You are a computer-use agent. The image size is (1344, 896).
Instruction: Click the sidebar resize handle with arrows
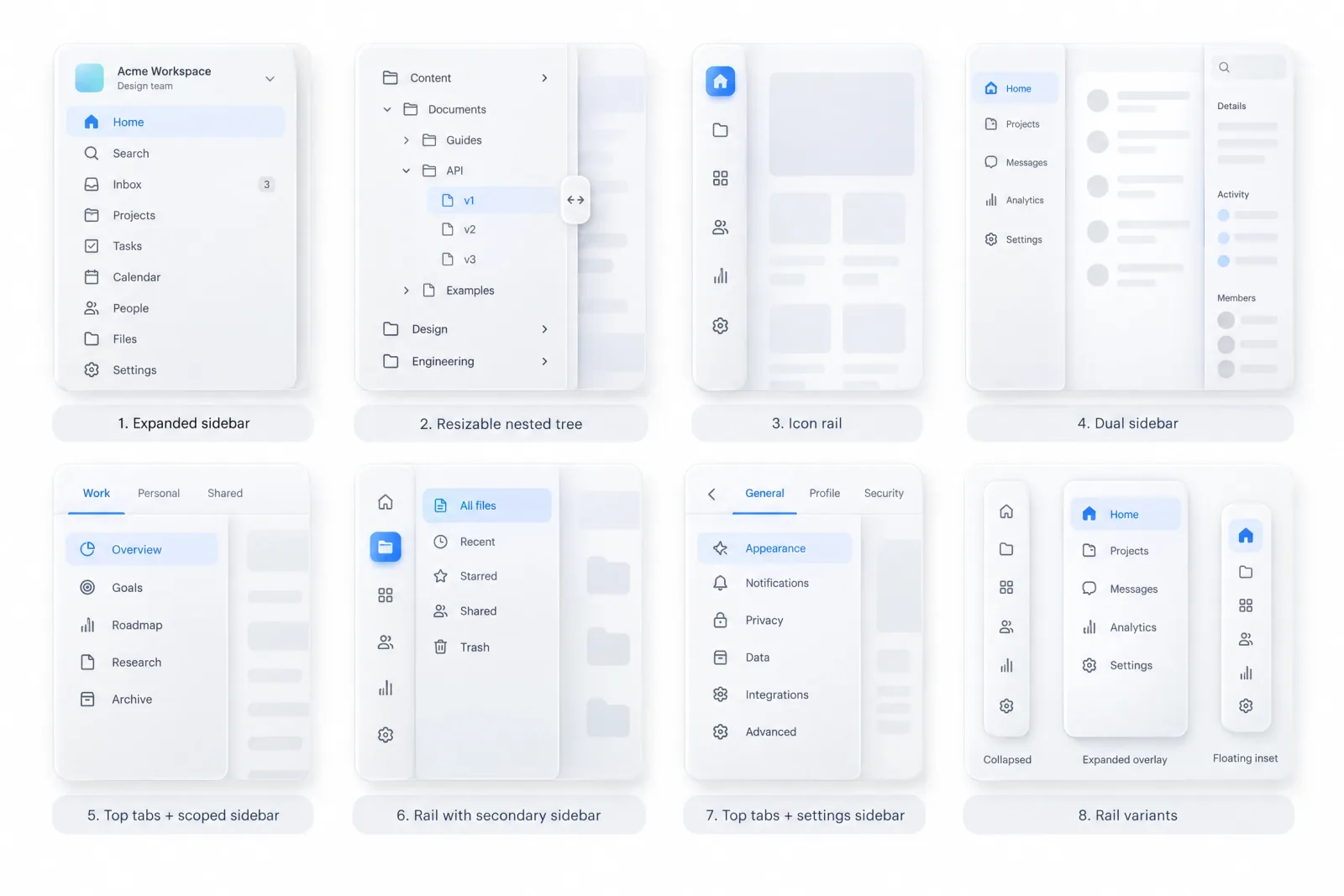click(575, 200)
